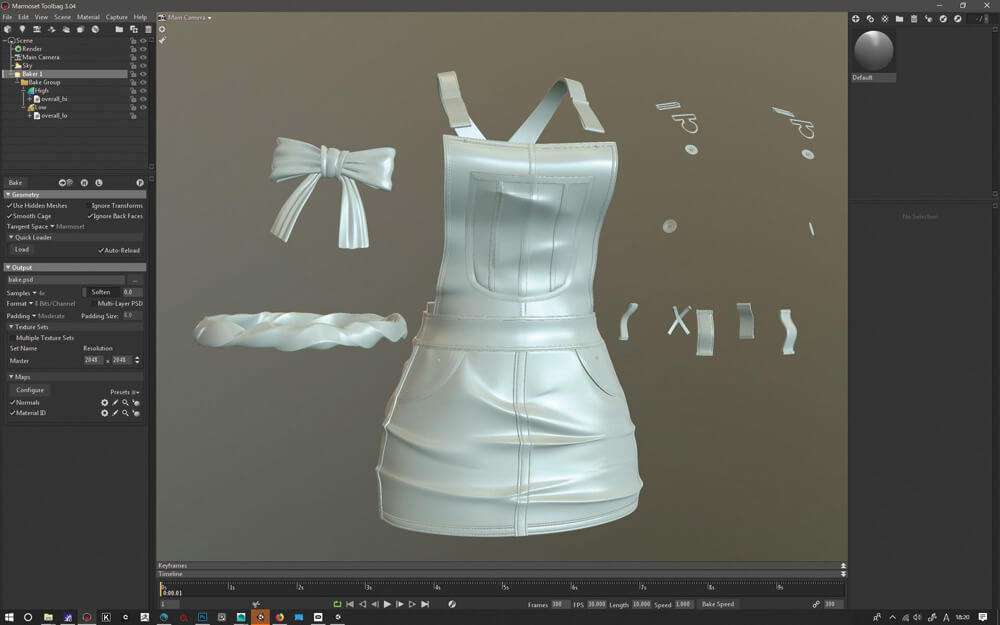Open the Main Camera viewport dropdown

[186, 17]
